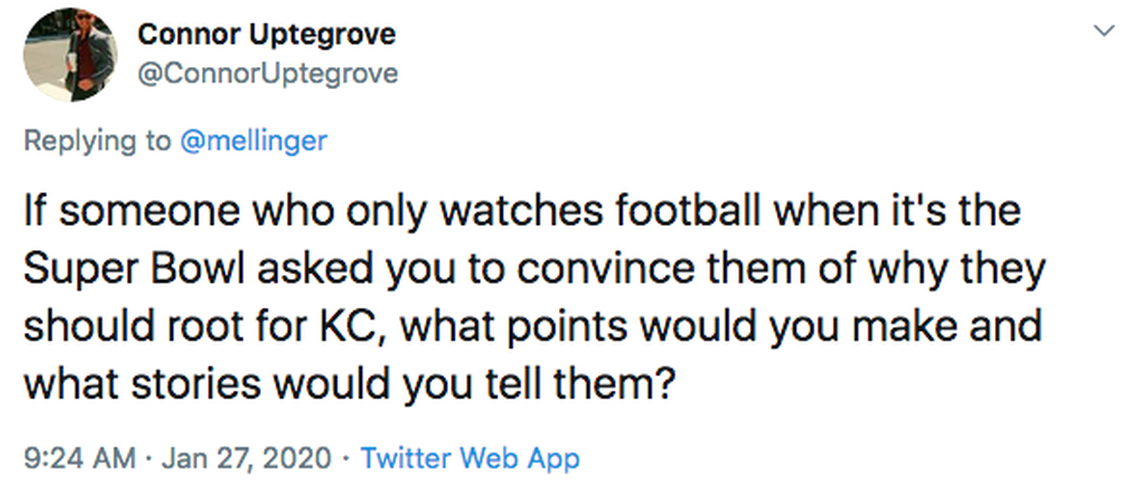
Task: Click the "Replying to" label
Action: [97, 141]
